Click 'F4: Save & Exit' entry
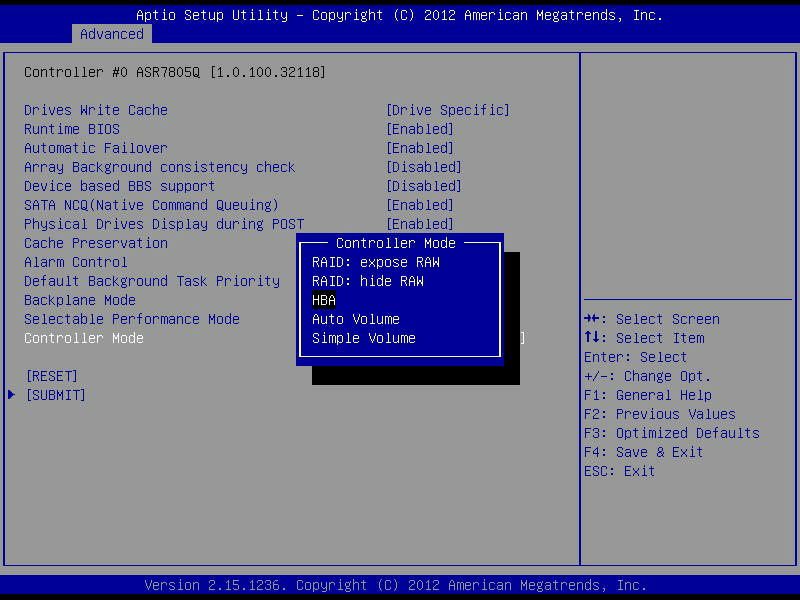Viewport: 800px width, 600px height. (x=644, y=452)
